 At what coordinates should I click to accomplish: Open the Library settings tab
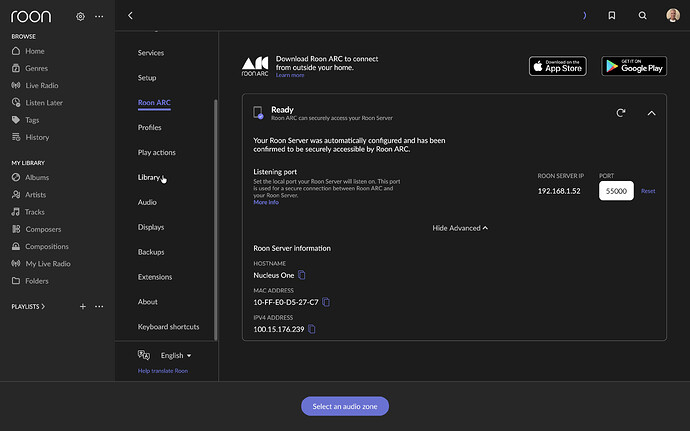(149, 177)
